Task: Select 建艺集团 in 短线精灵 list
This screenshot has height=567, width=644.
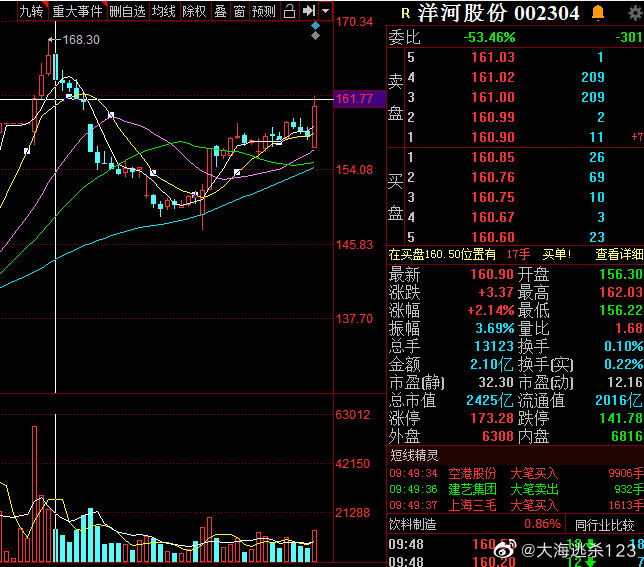Action: (x=472, y=489)
